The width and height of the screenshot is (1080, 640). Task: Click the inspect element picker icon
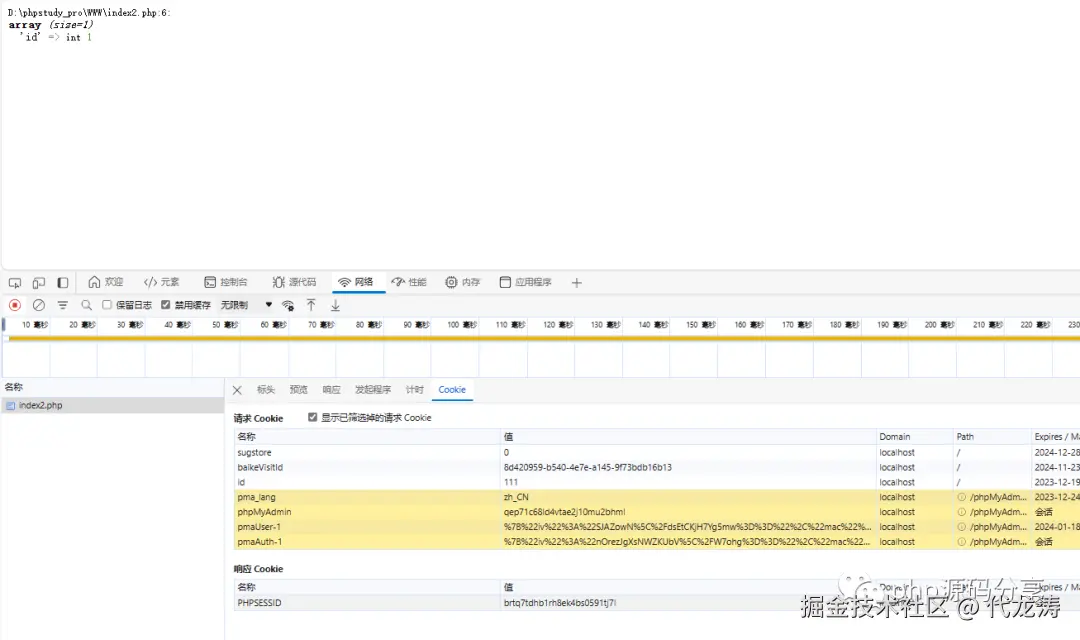click(14, 282)
